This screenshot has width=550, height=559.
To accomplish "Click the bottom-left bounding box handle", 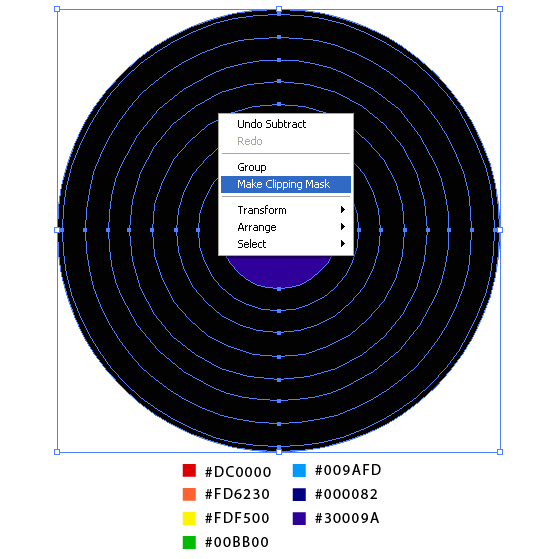I will click(x=57, y=452).
